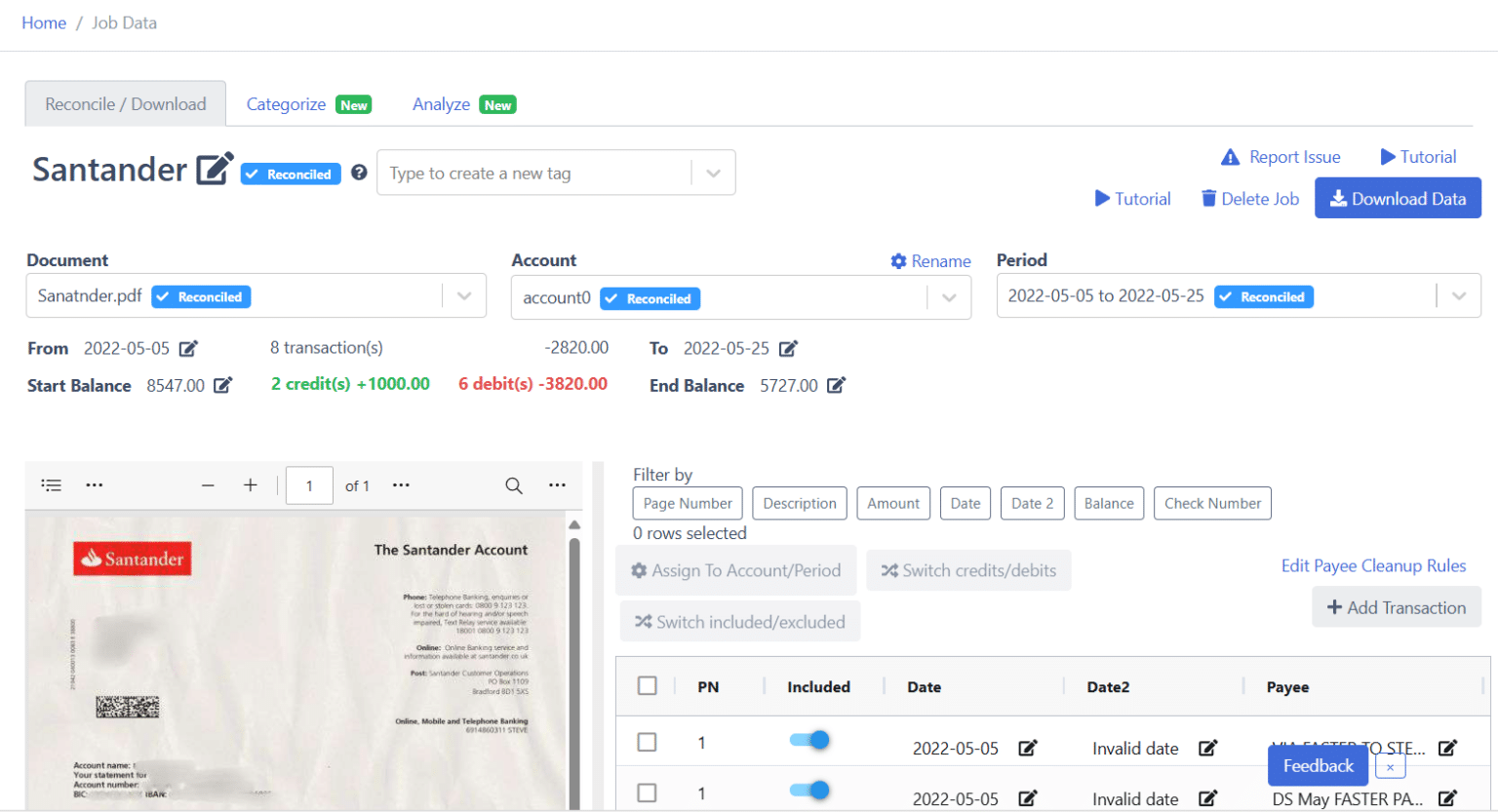The image size is (1498, 812).
Task: Check the select-all checkbox in the table header
Action: [x=647, y=685]
